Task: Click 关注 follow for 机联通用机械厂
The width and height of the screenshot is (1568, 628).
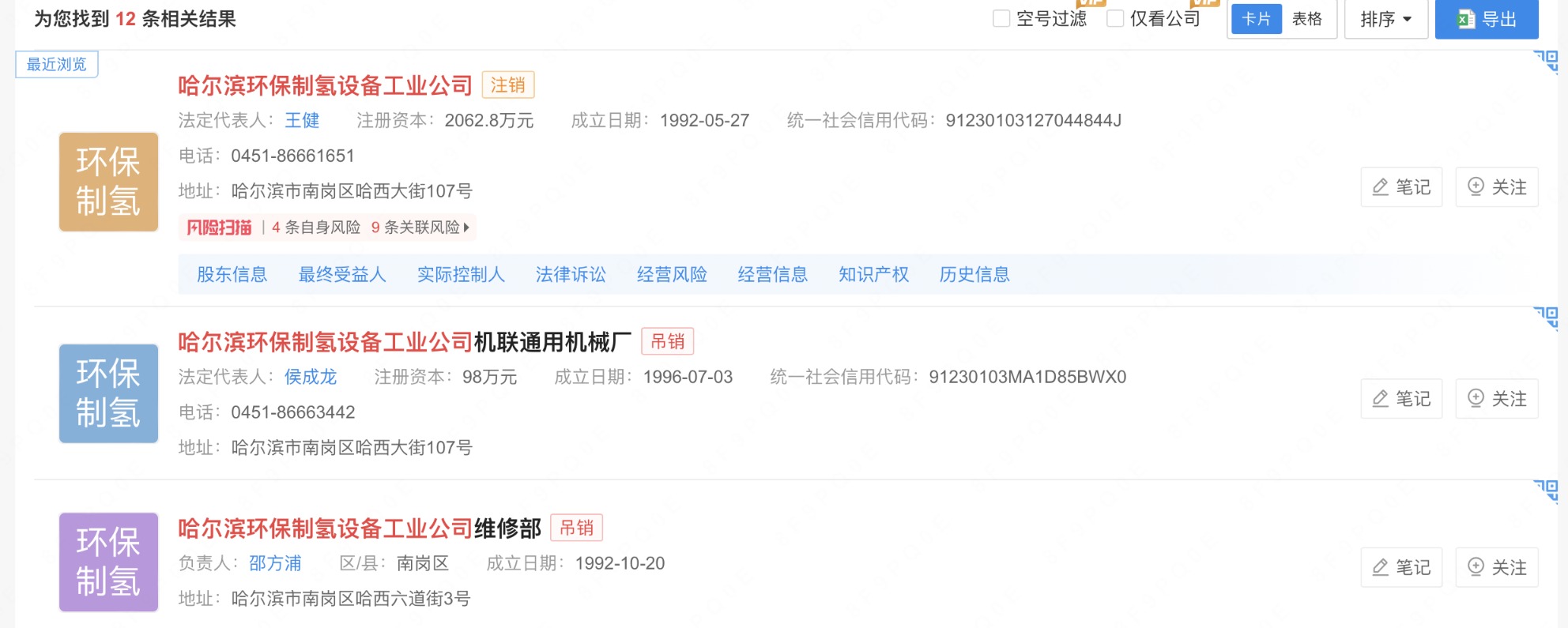Action: [1497, 399]
